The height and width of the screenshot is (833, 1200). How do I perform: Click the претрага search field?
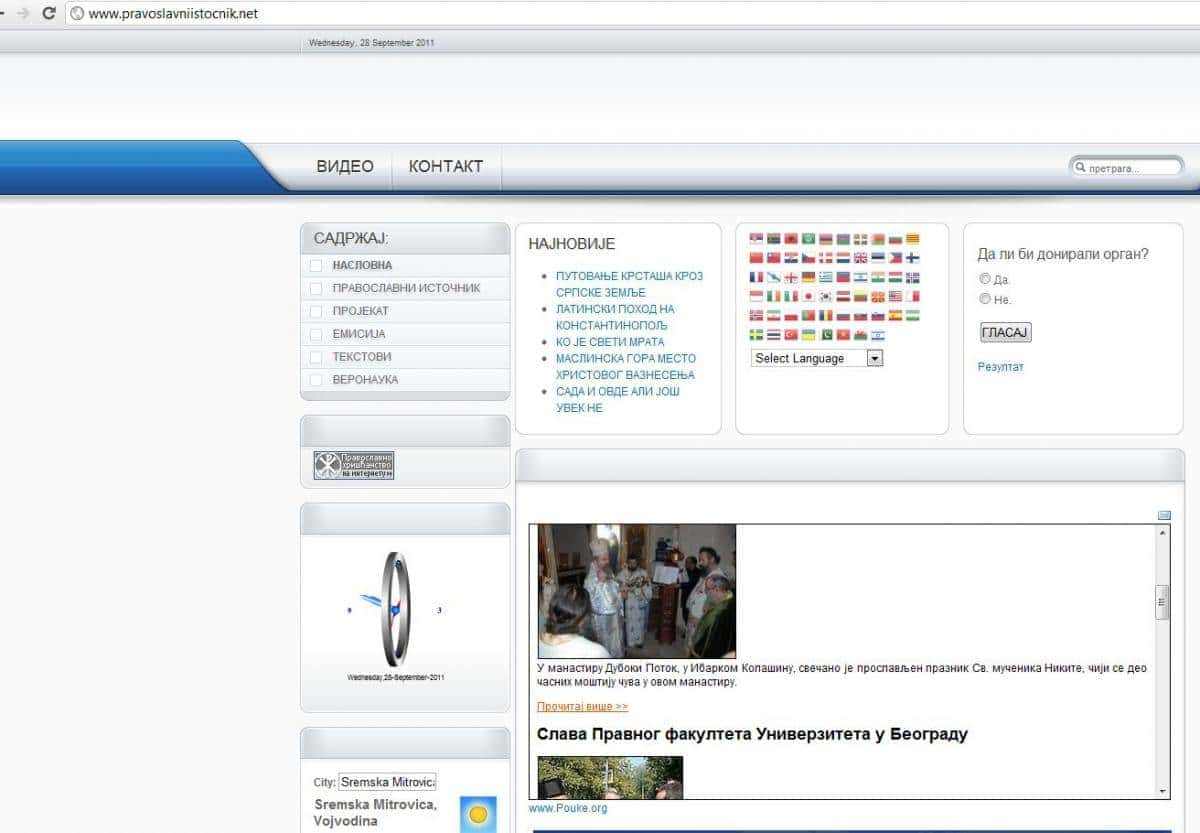click(x=1127, y=168)
